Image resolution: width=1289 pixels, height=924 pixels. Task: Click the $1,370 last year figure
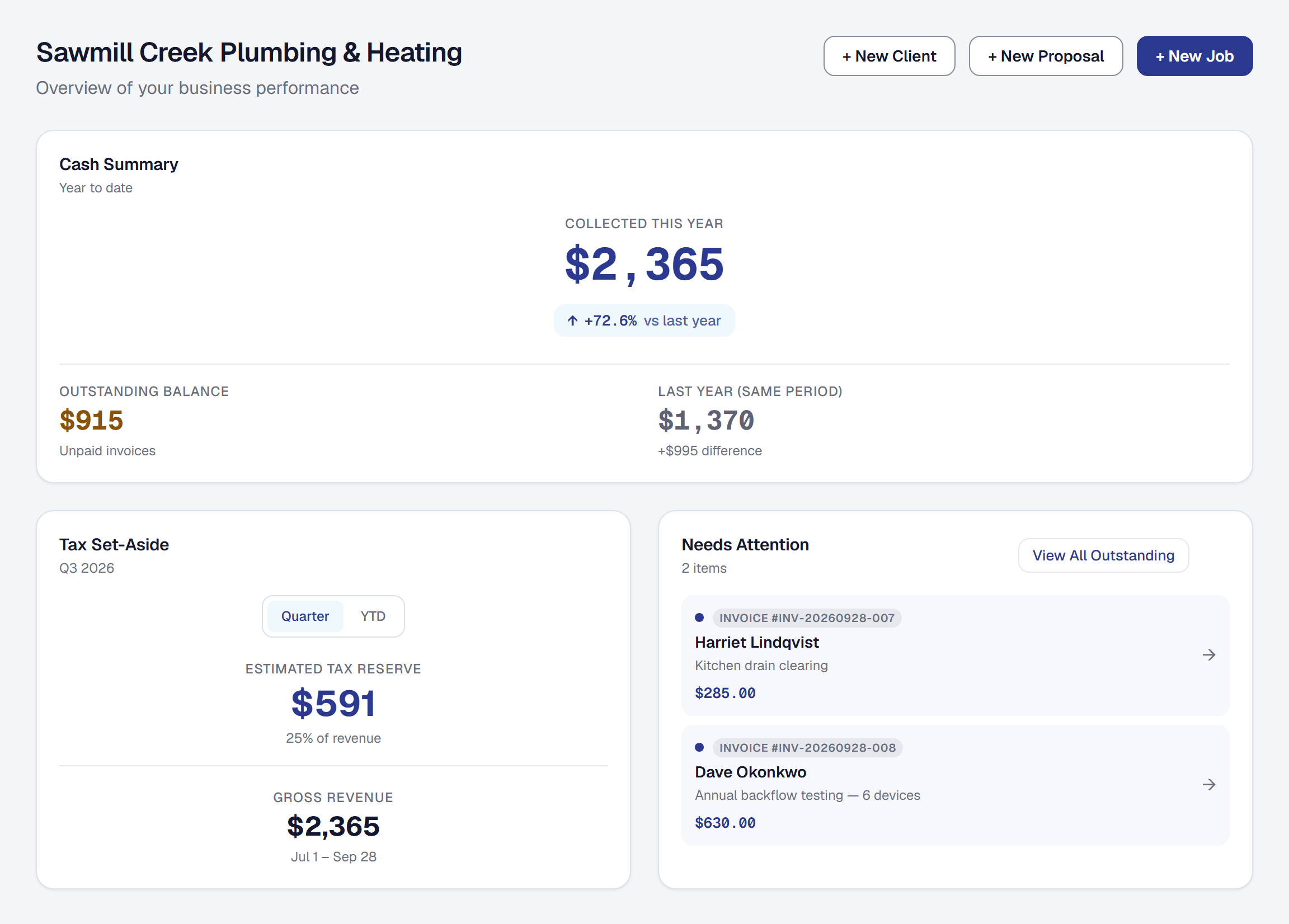tap(706, 420)
